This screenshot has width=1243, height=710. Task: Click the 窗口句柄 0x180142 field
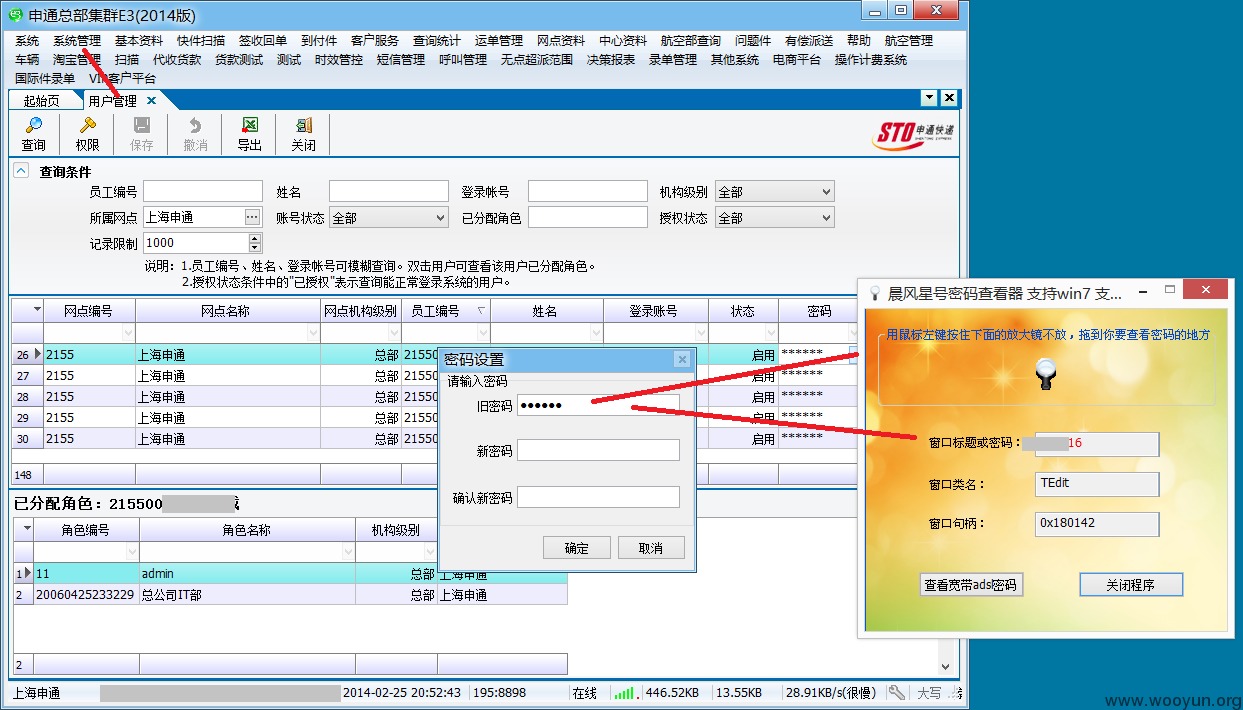[1097, 523]
